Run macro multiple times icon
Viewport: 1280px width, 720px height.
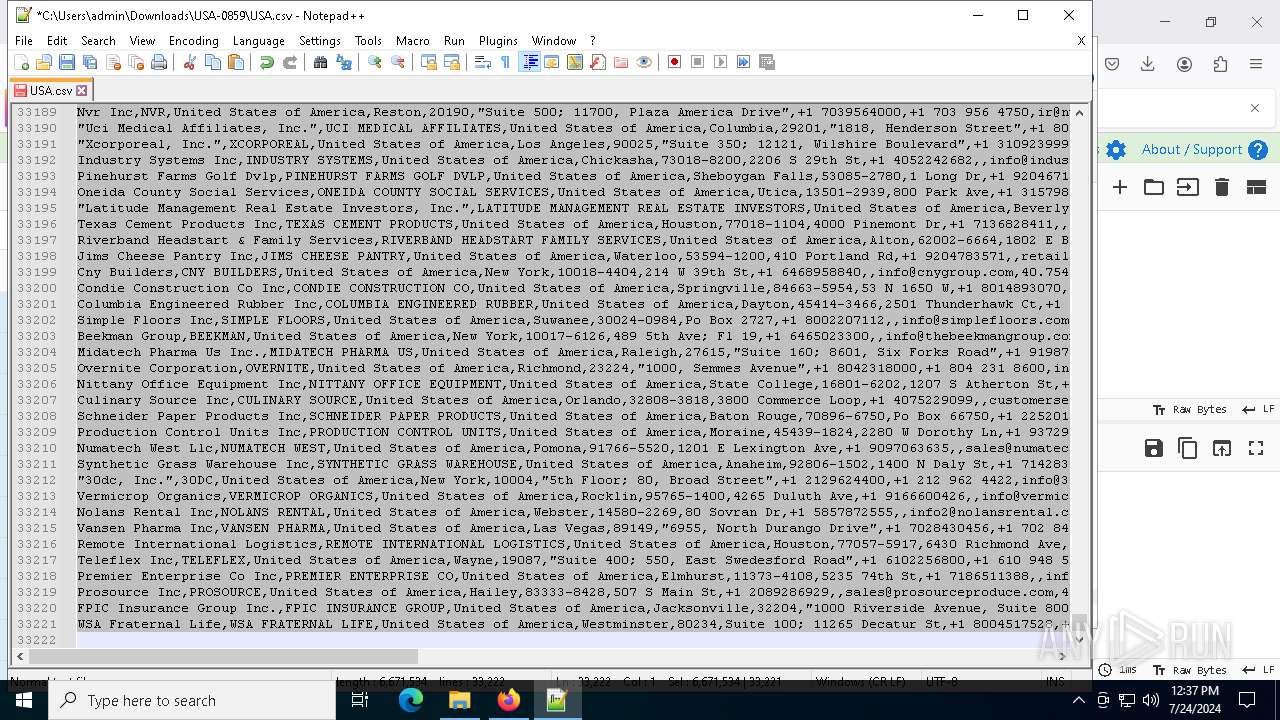tap(743, 62)
